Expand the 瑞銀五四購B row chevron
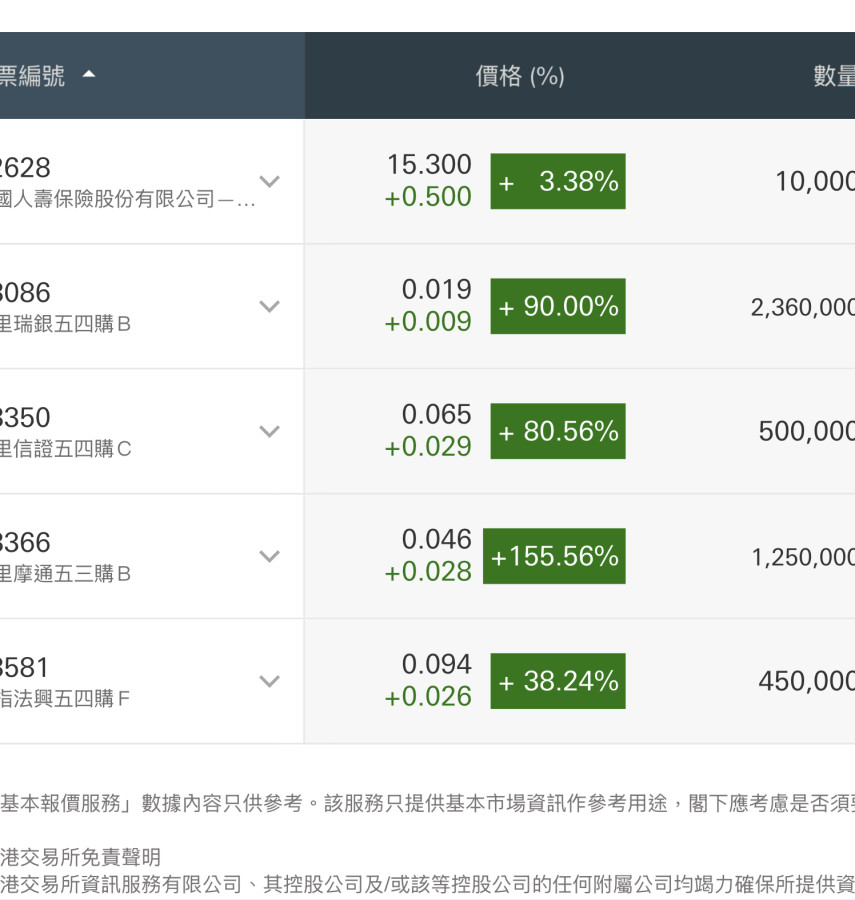855x900 pixels. (x=269, y=306)
